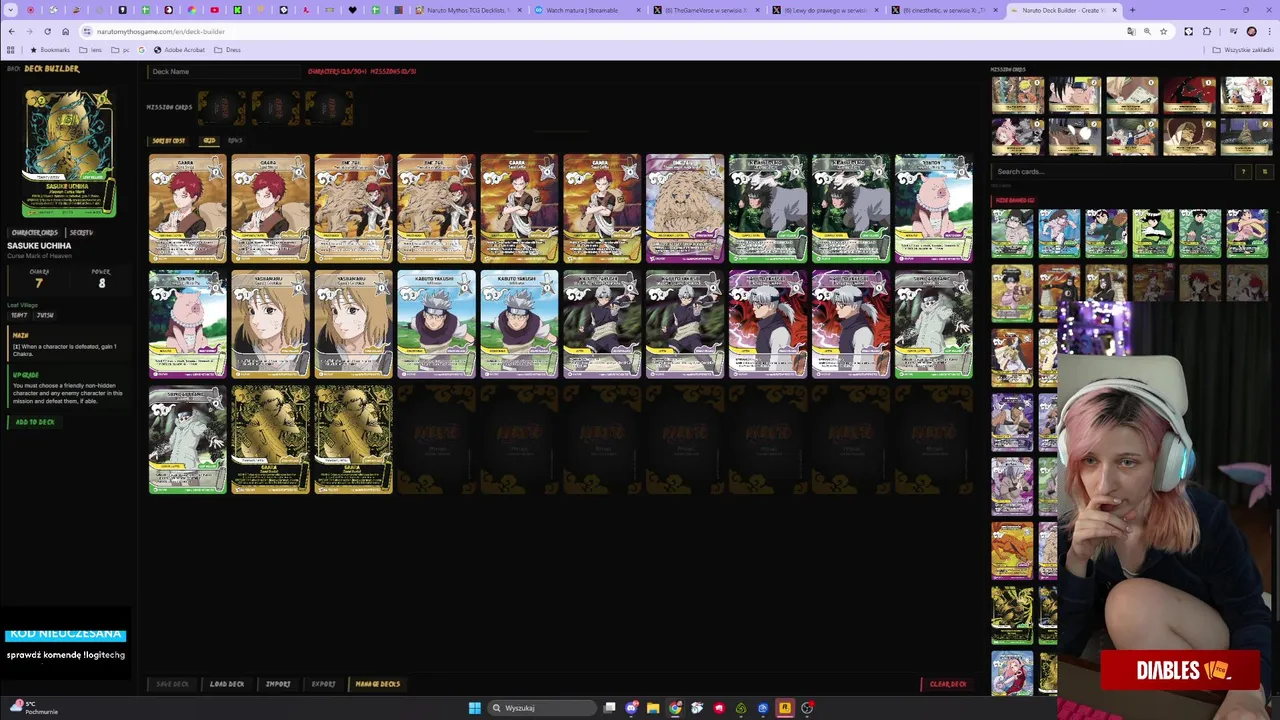
Task: Open the help question-mark button beside search
Action: (1243, 172)
